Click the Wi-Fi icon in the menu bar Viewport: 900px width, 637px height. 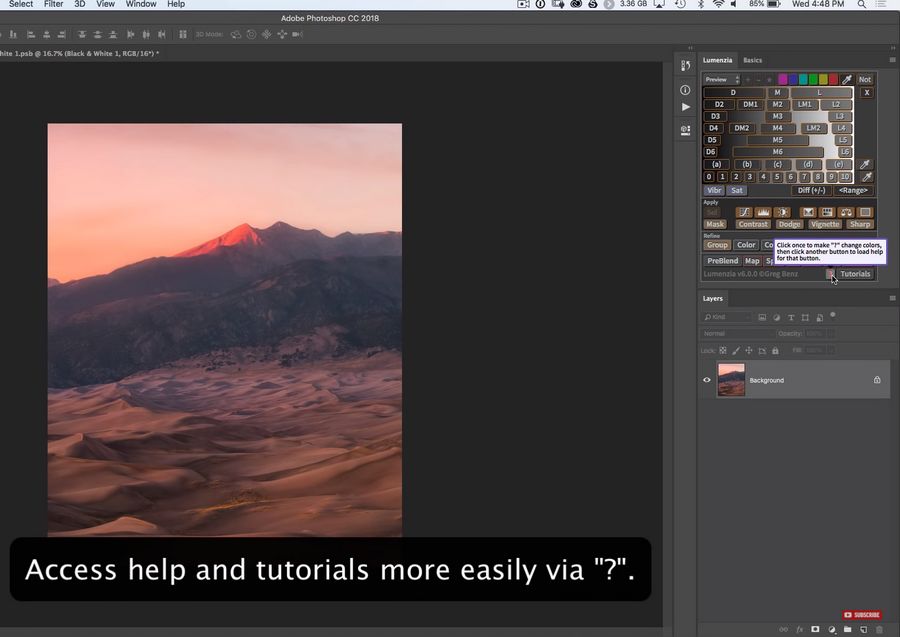coord(718,4)
